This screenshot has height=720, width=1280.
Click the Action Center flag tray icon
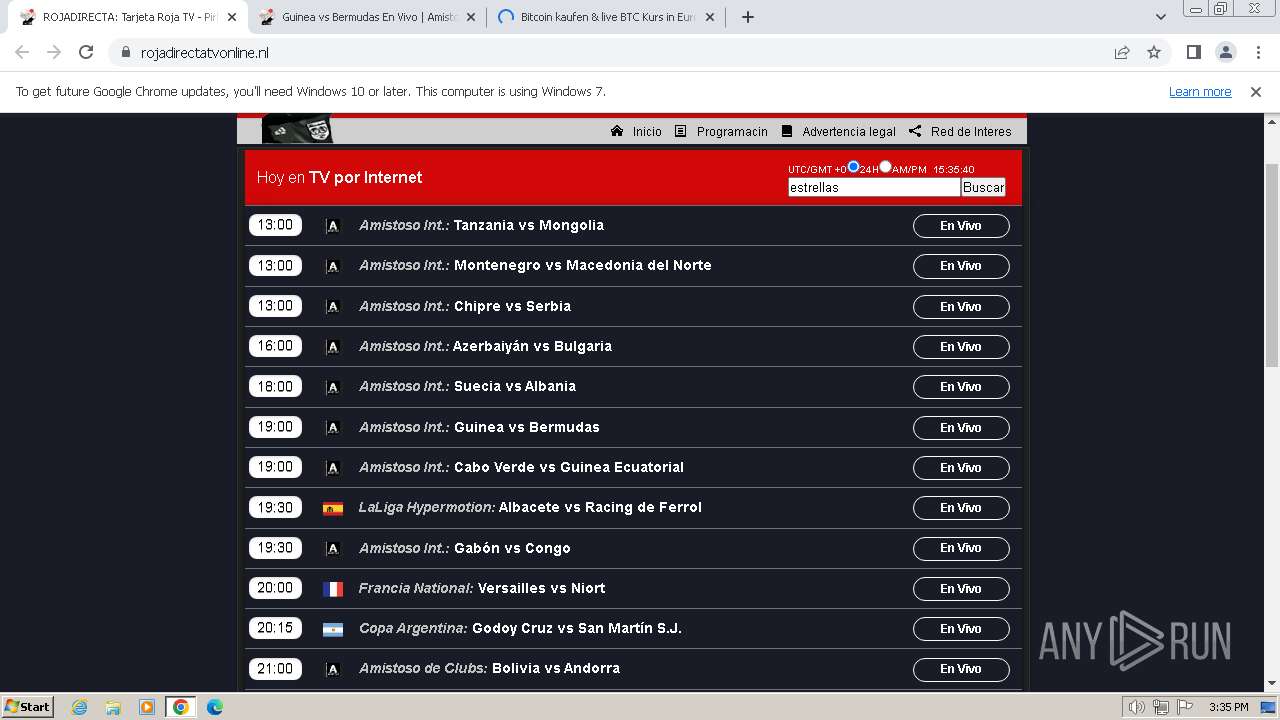1184,707
